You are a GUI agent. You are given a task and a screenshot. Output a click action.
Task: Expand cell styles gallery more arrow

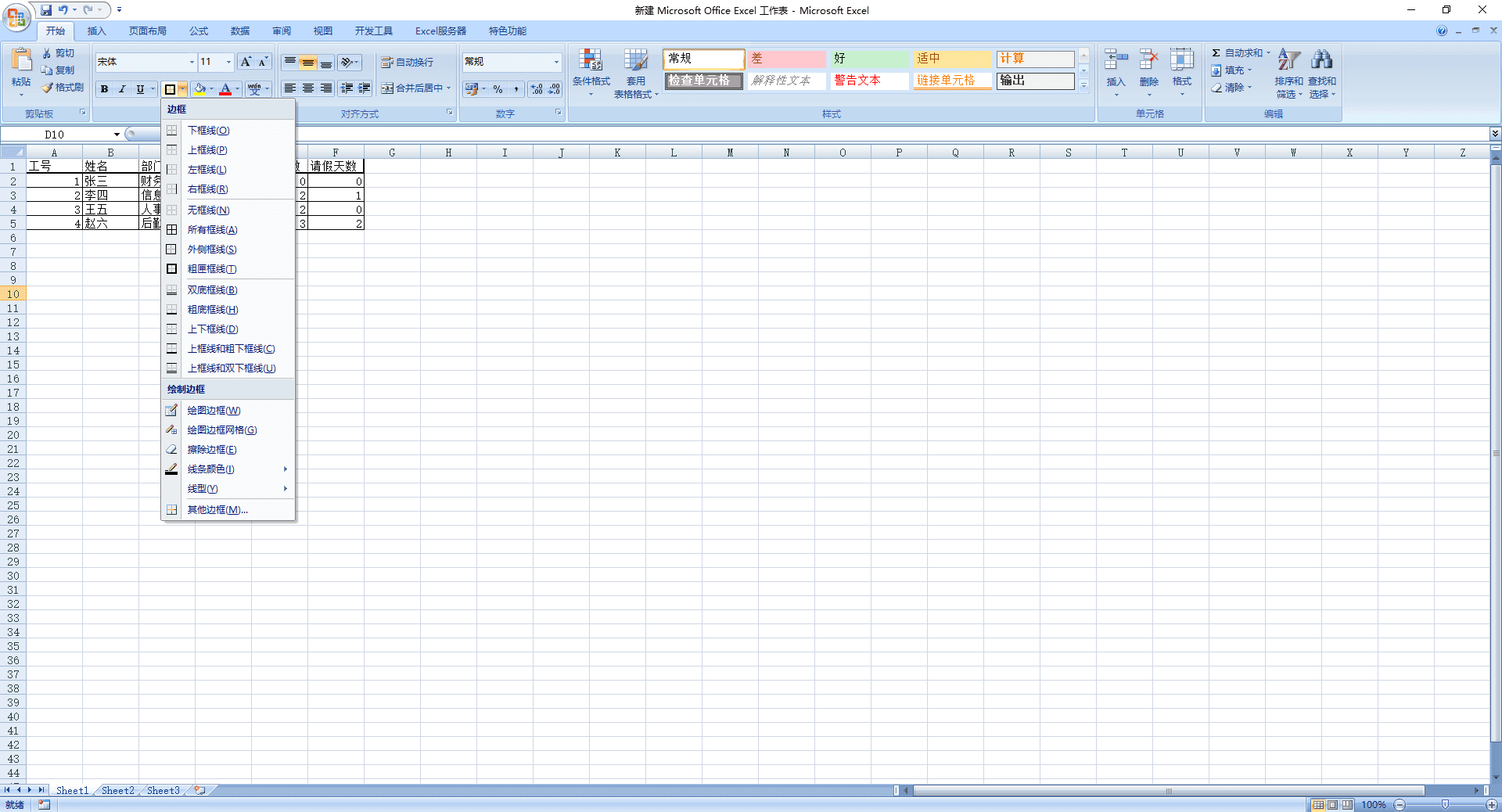[x=1083, y=86]
